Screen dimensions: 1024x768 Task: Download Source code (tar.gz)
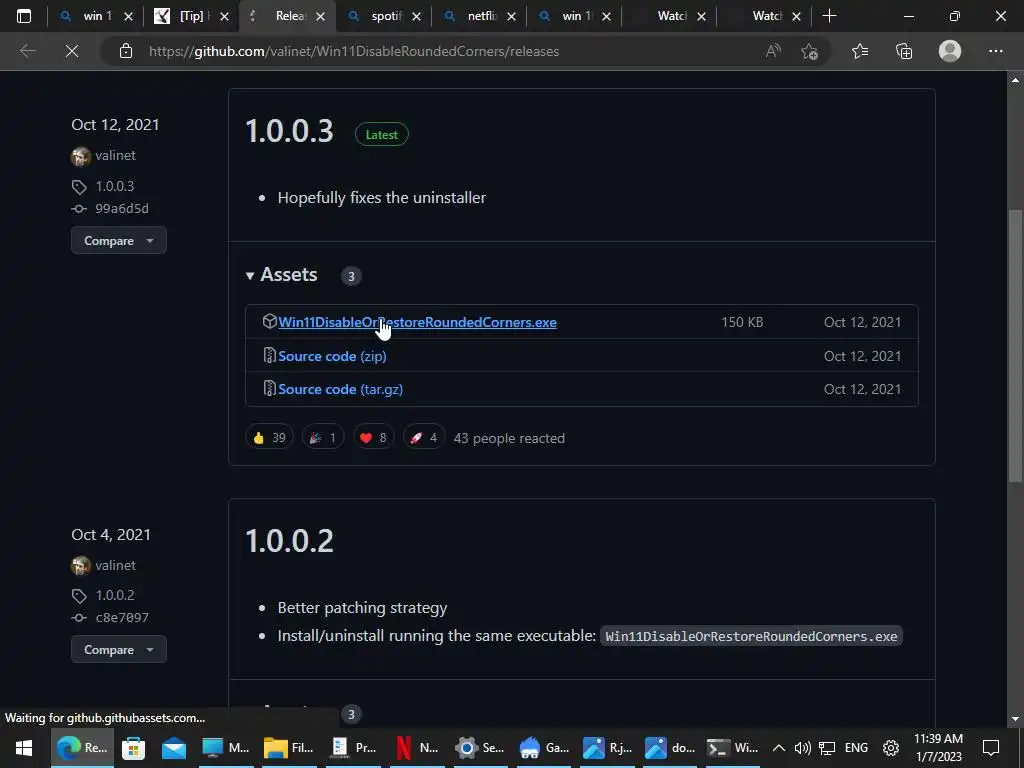click(x=340, y=389)
